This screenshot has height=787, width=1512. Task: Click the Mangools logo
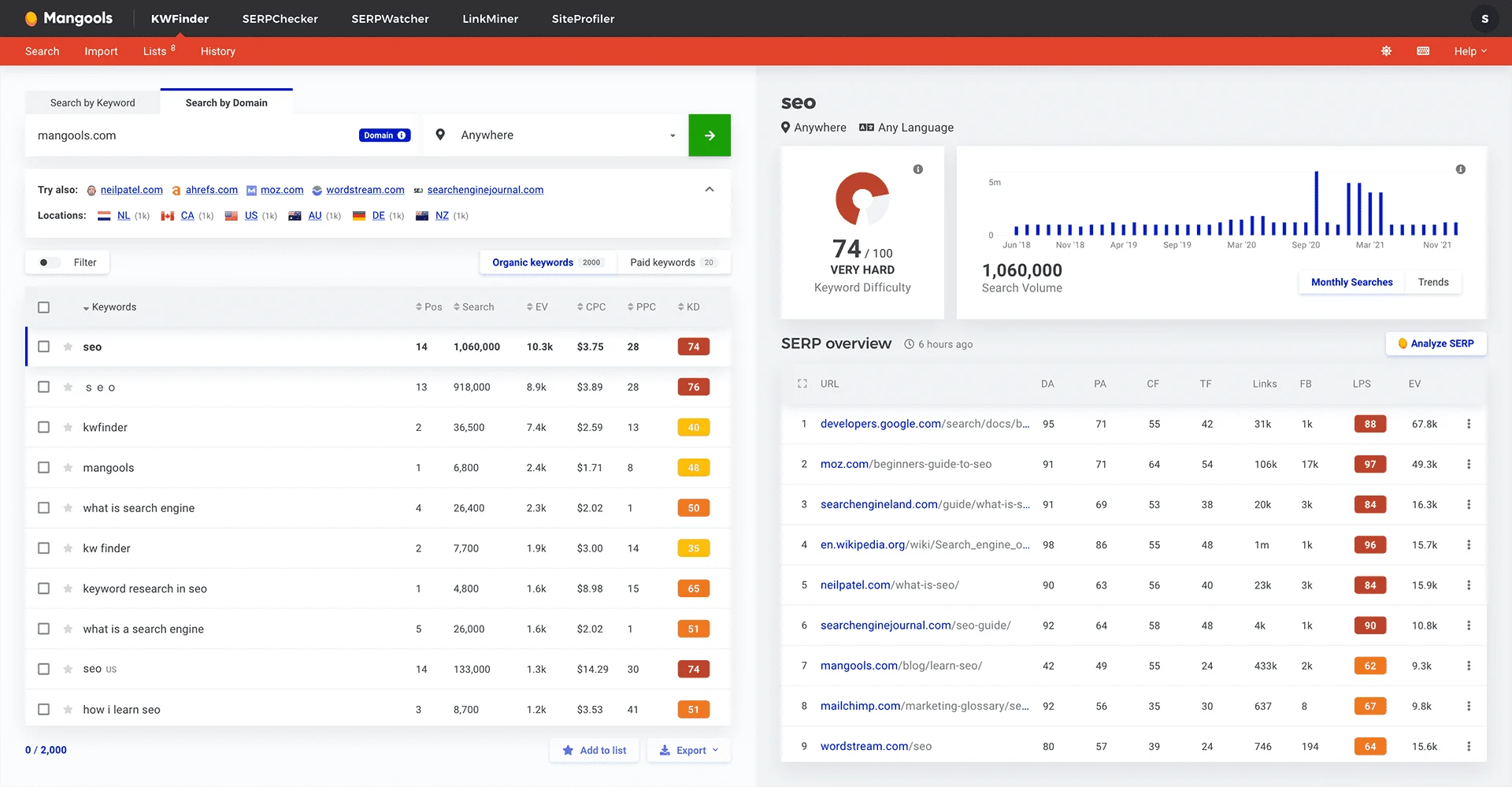tap(67, 18)
